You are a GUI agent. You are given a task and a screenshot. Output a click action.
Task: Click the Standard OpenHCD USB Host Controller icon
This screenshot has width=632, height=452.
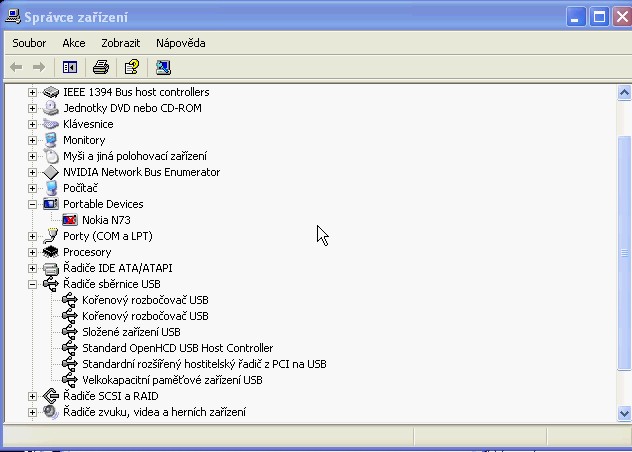pyautogui.click(x=70, y=348)
